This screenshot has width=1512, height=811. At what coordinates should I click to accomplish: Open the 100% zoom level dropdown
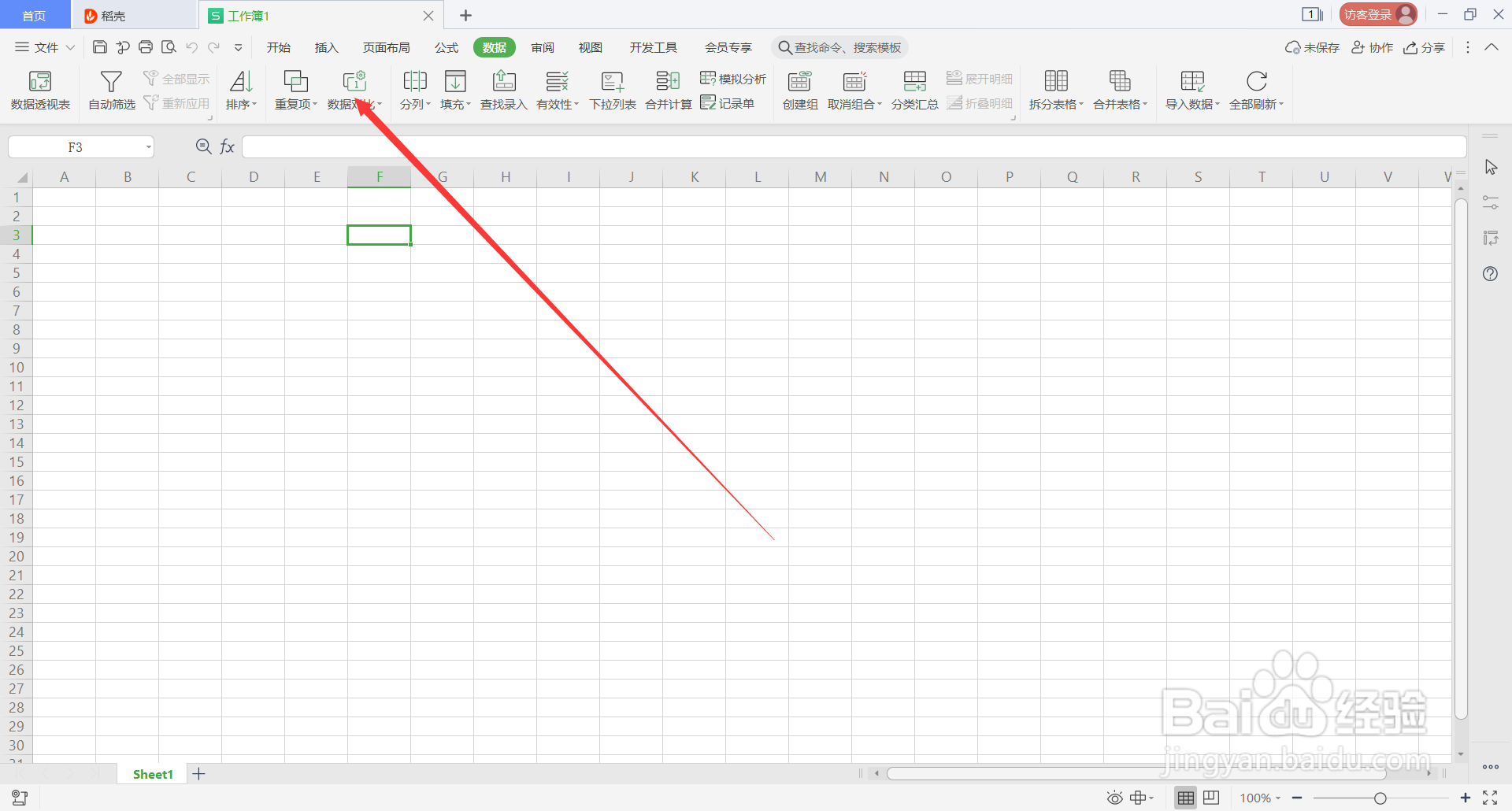pos(1260,798)
